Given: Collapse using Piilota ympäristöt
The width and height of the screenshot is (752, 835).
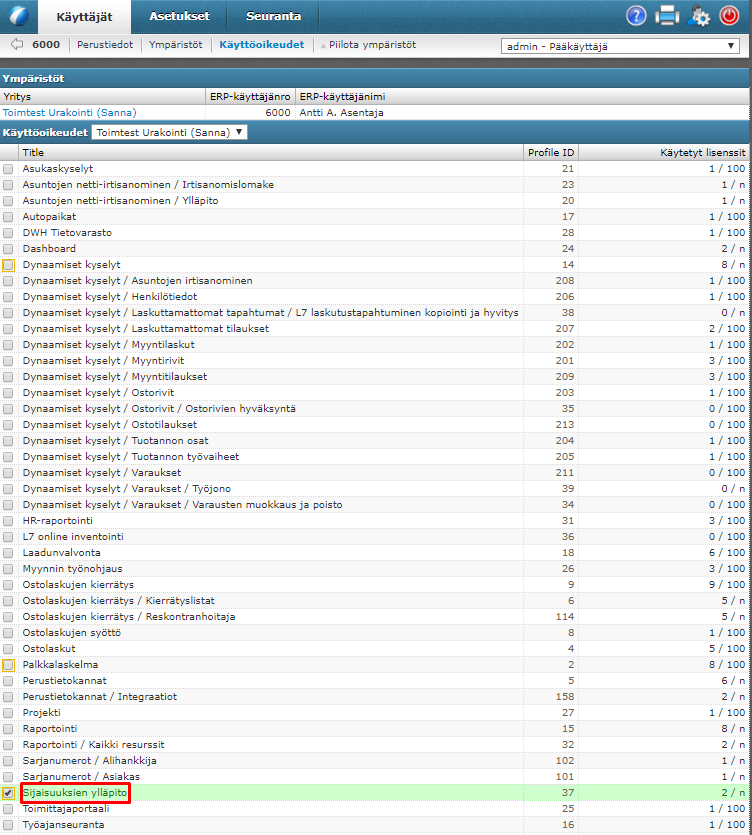Looking at the screenshot, I should click(x=369, y=45).
